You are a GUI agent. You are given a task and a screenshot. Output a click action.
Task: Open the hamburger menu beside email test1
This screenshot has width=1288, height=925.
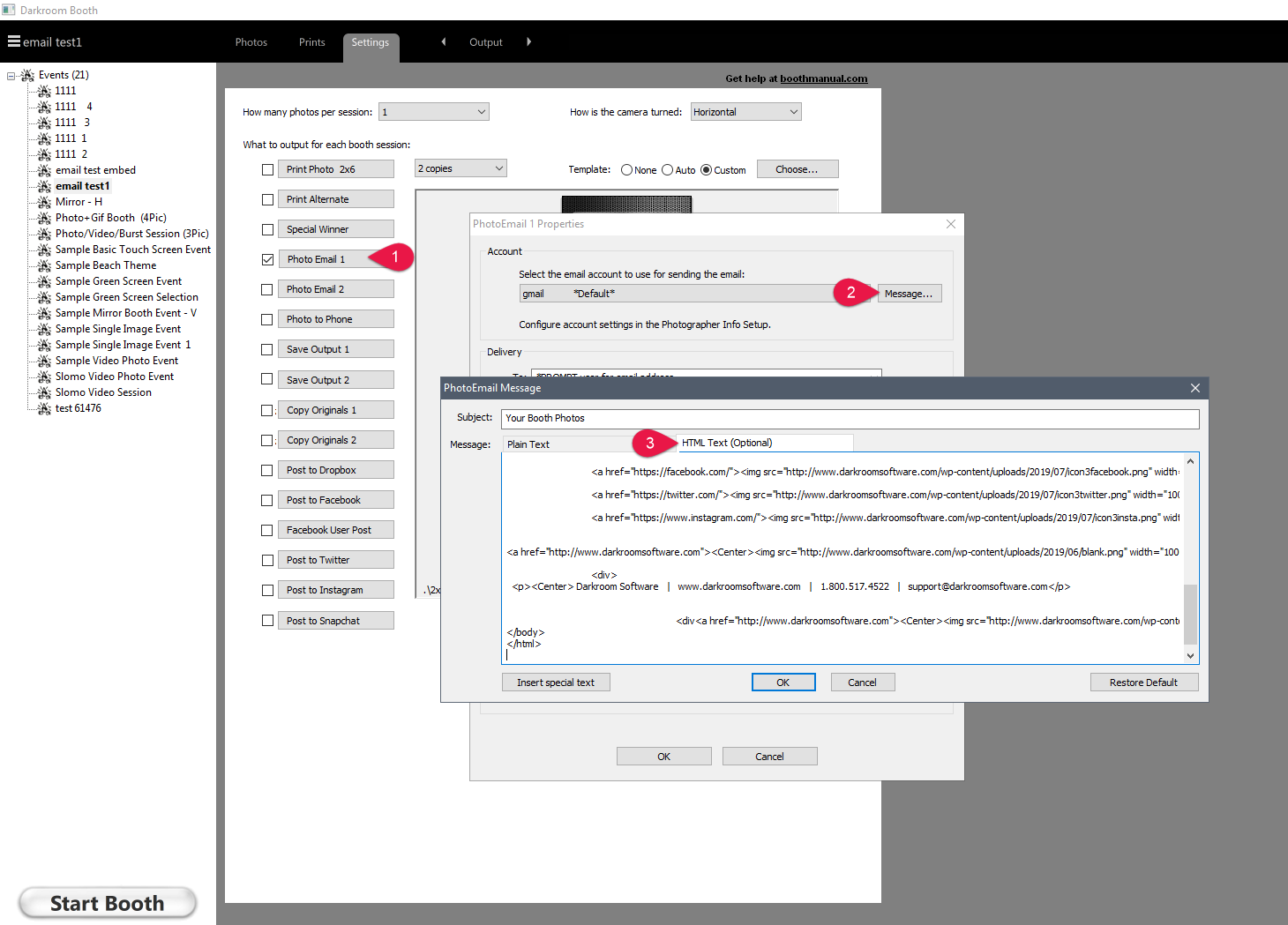14,41
